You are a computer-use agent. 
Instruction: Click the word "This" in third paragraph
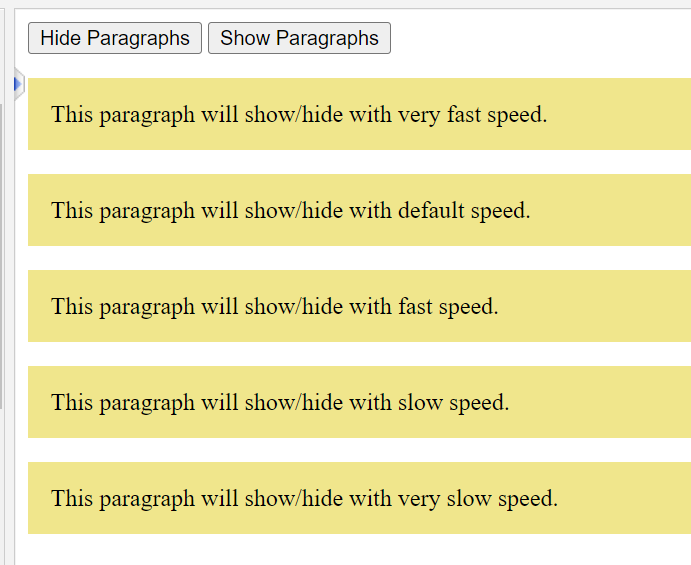coord(72,306)
